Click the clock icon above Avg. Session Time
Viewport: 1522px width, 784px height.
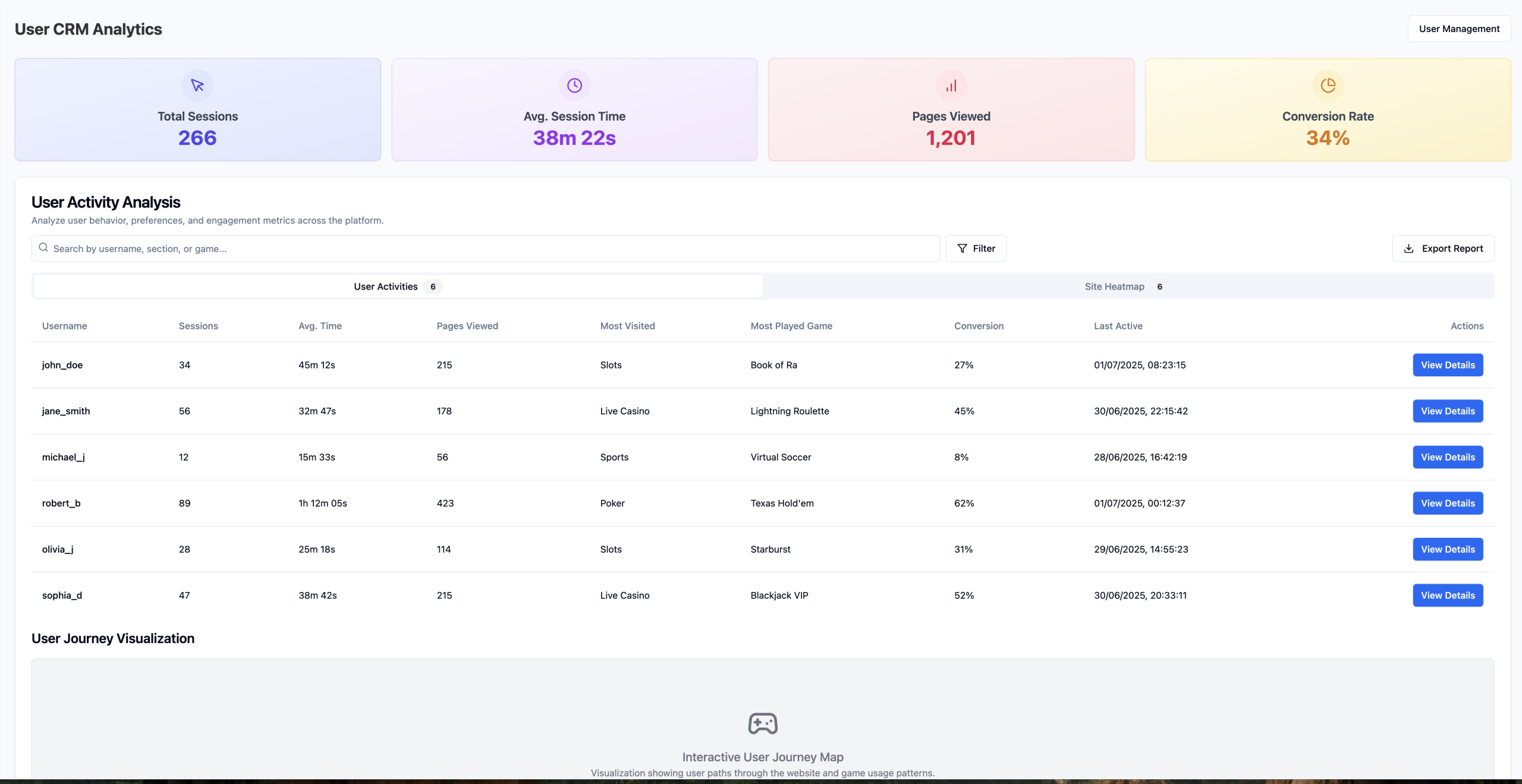tap(574, 86)
